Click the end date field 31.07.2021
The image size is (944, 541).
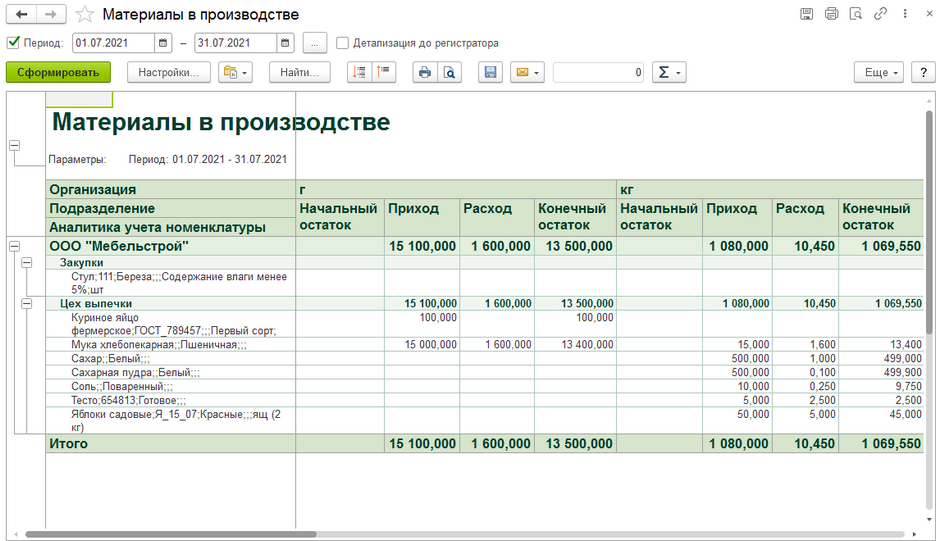coord(235,43)
